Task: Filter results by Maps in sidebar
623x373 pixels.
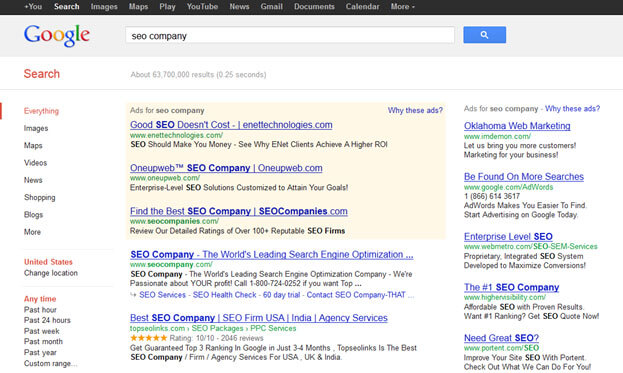Action: (33, 146)
